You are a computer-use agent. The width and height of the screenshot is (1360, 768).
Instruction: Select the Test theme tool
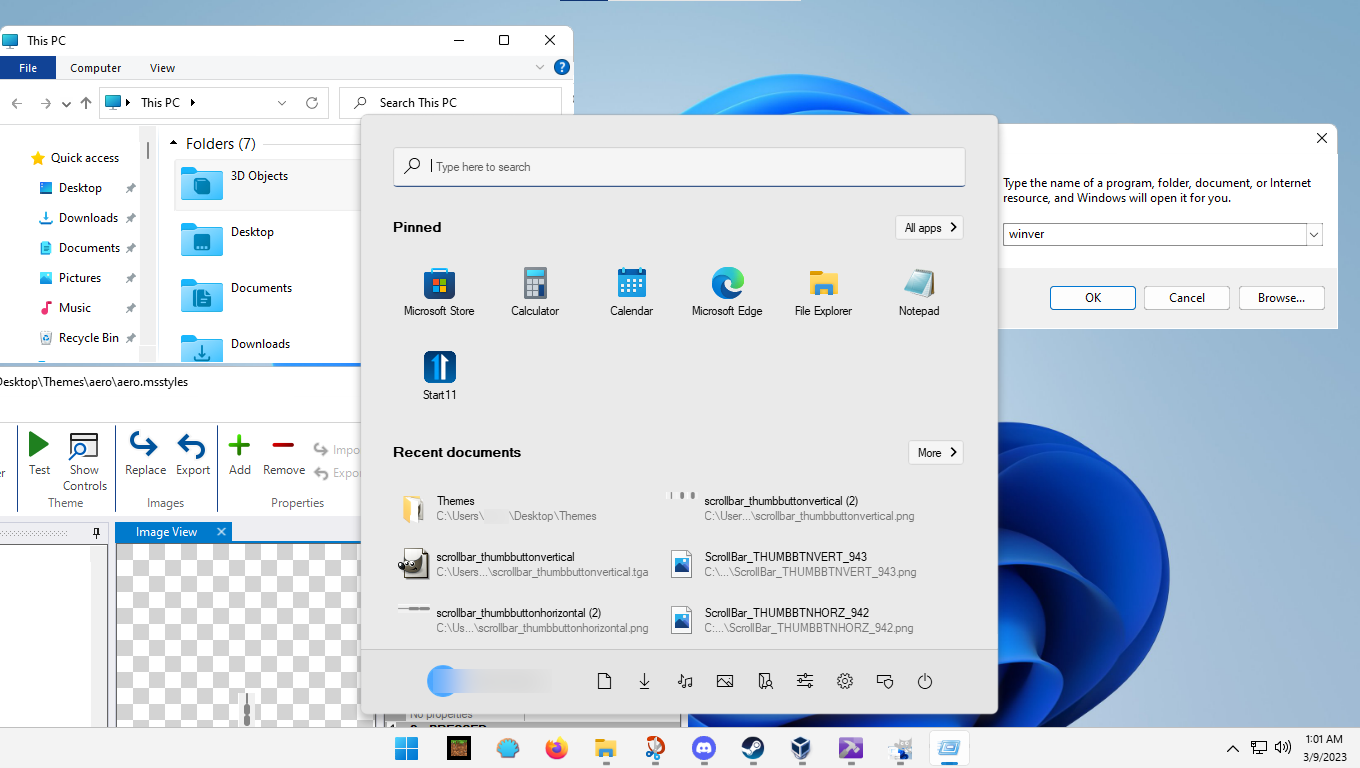(39, 451)
